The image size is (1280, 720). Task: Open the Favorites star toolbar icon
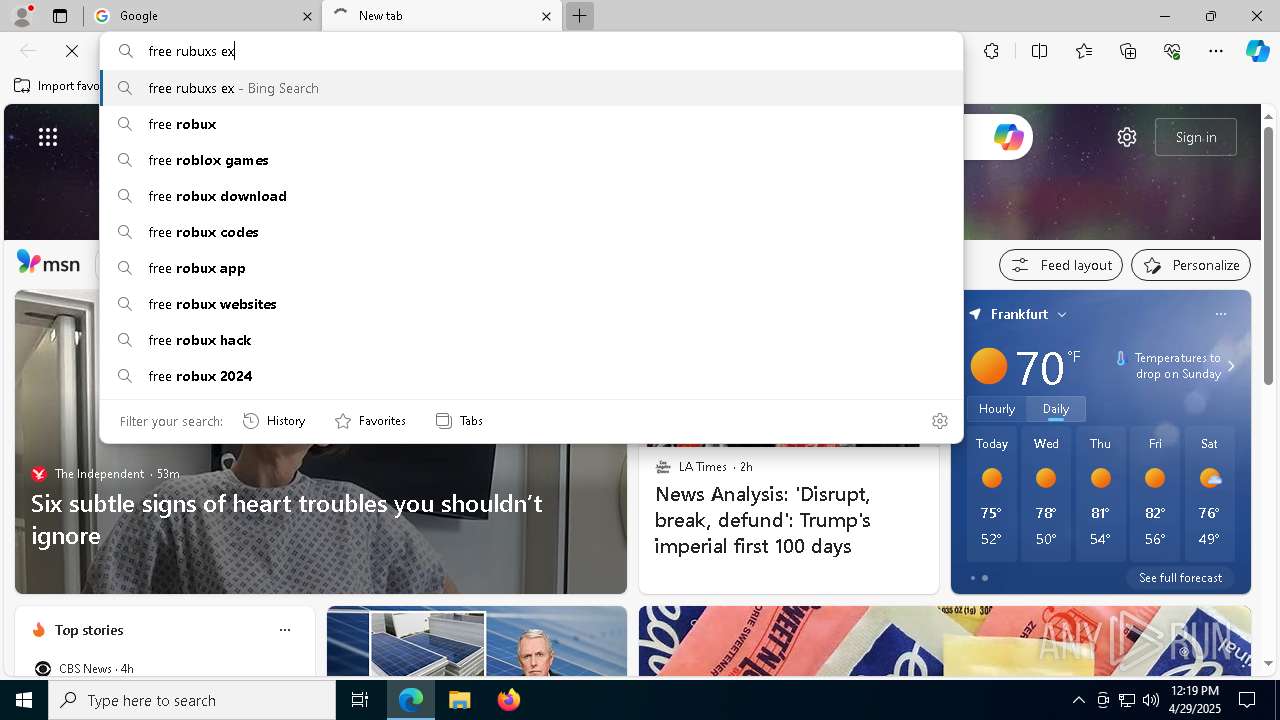click(1084, 51)
